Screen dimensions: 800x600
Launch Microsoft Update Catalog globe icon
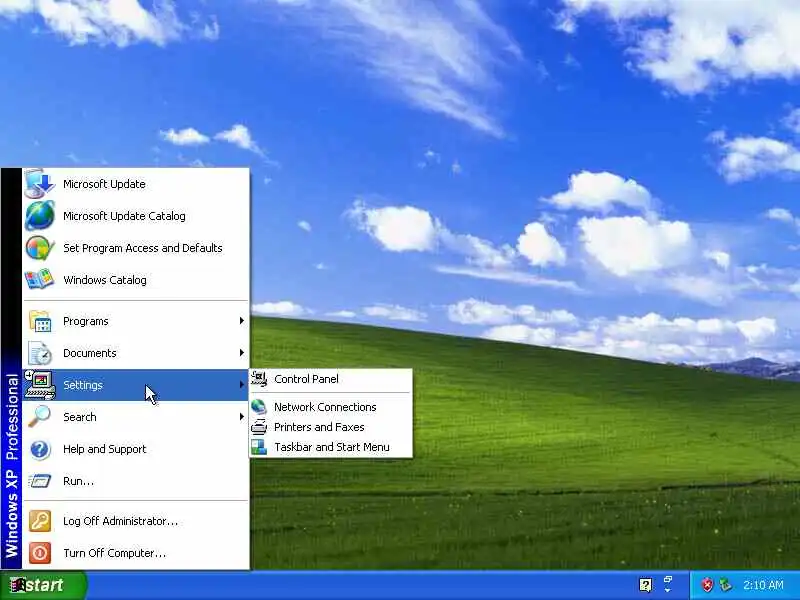coord(40,215)
